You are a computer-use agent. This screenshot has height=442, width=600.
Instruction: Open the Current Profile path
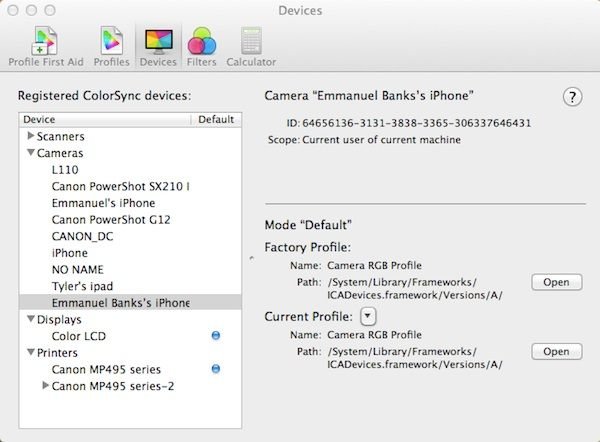click(556, 351)
